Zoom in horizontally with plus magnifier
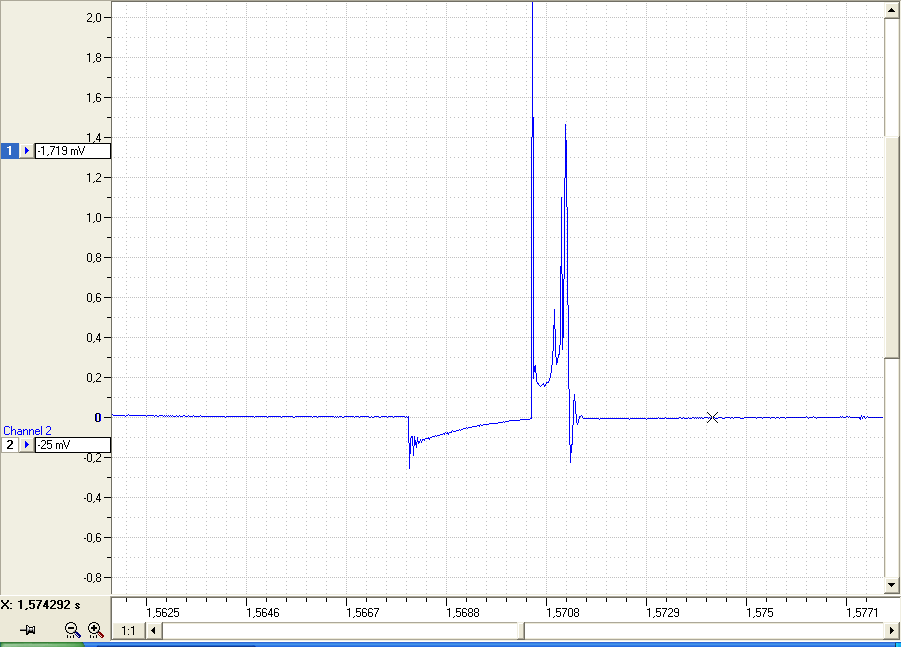 click(x=96, y=630)
